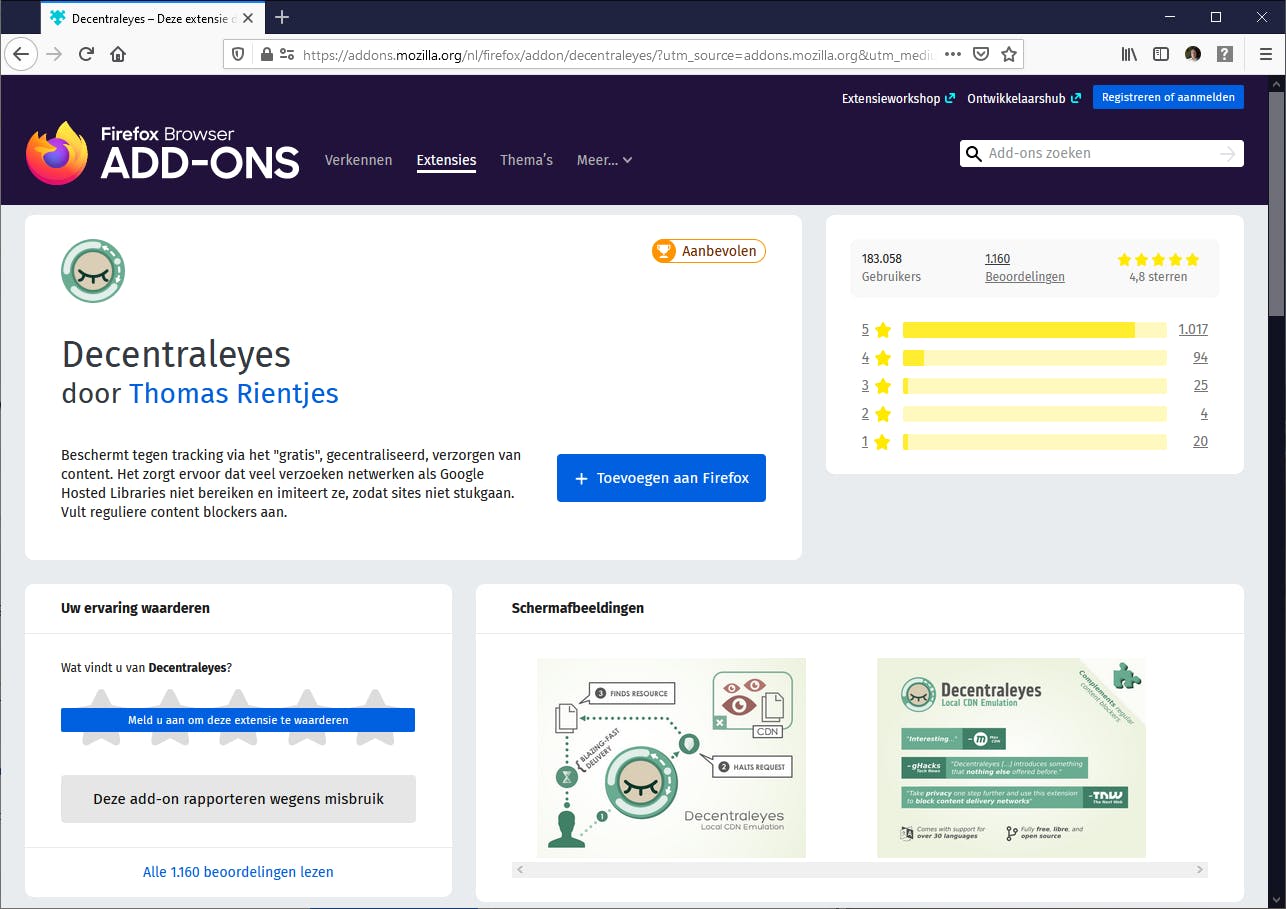Open the Firefox home page
Viewport: 1286px width, 909px height.
coord(118,54)
